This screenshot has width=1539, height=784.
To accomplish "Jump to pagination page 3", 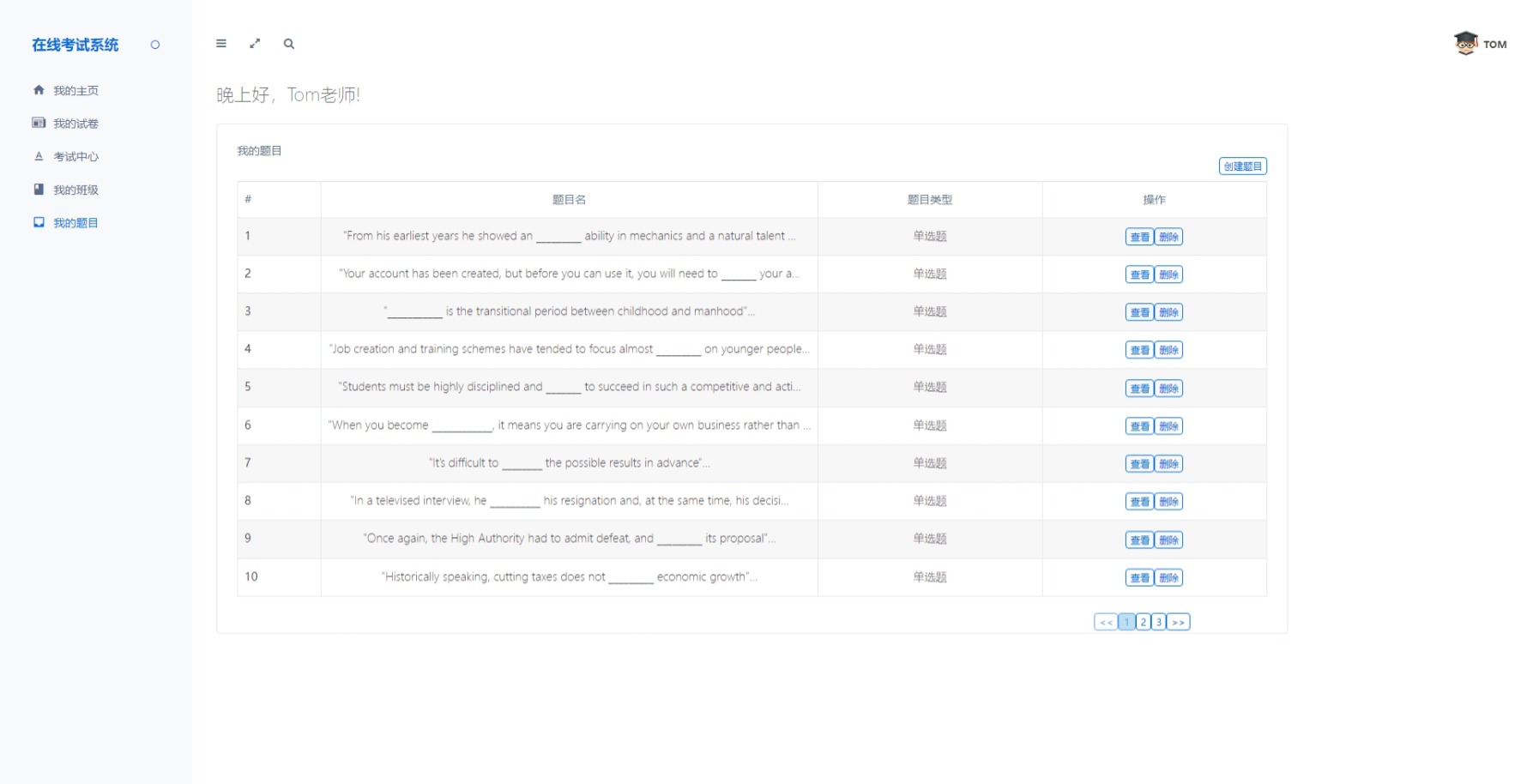I will 1158,622.
